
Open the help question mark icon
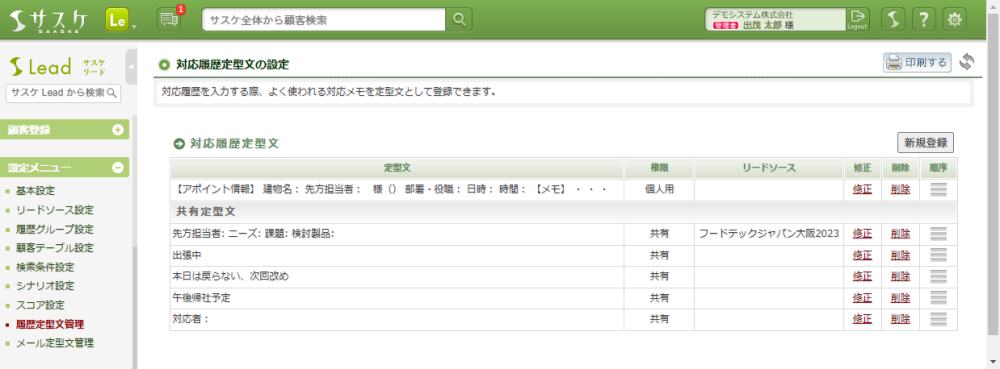923,20
